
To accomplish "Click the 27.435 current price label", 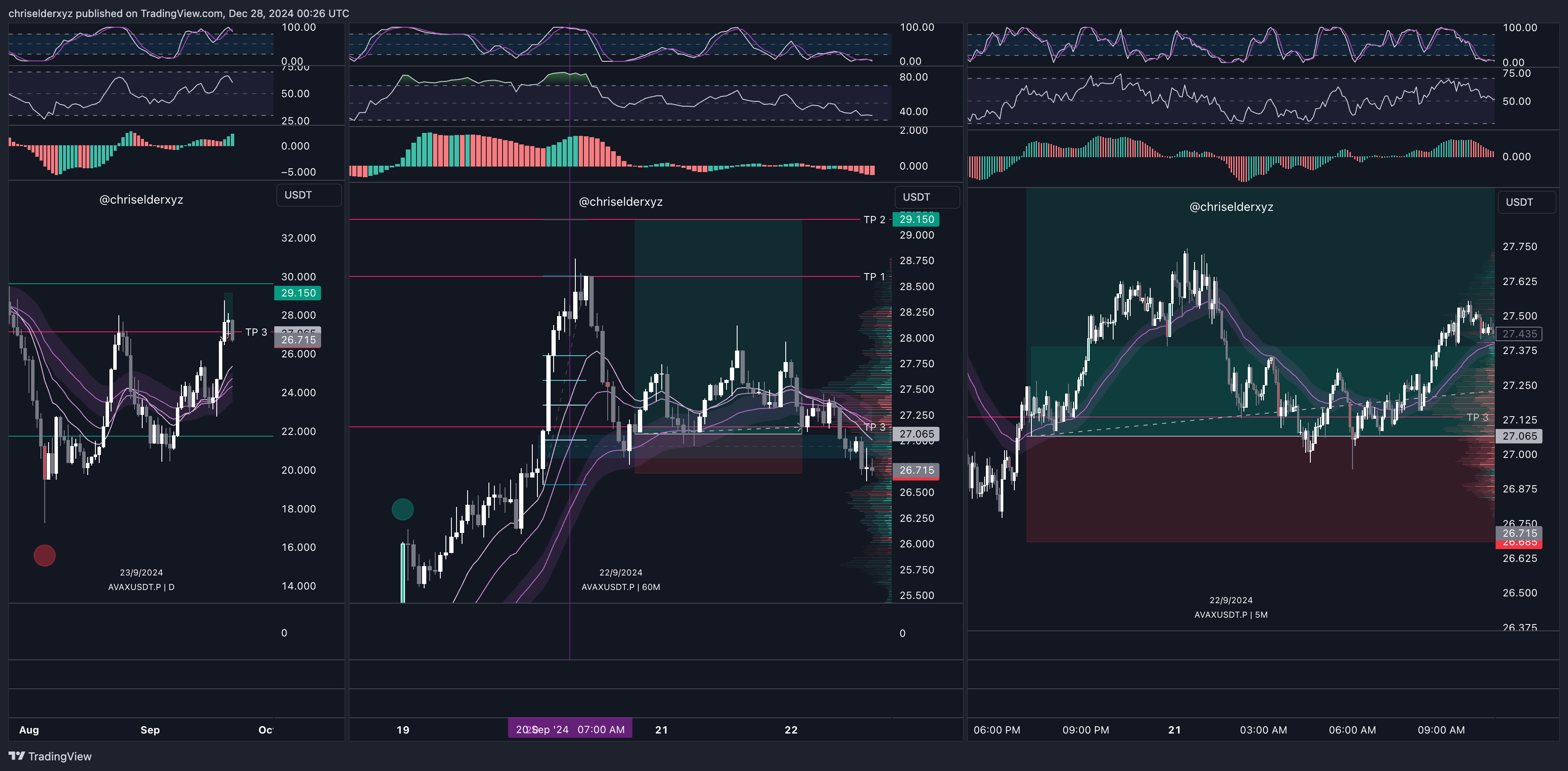I will click(1519, 334).
